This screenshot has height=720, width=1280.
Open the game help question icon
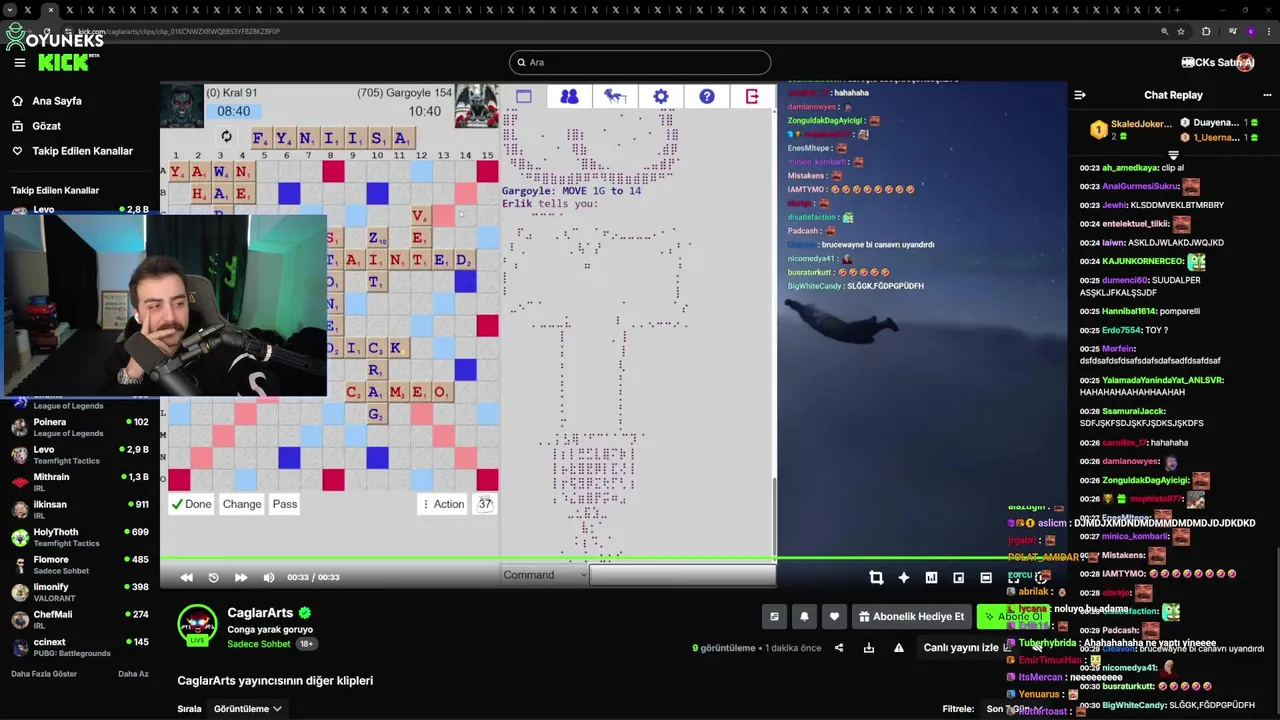(x=707, y=96)
